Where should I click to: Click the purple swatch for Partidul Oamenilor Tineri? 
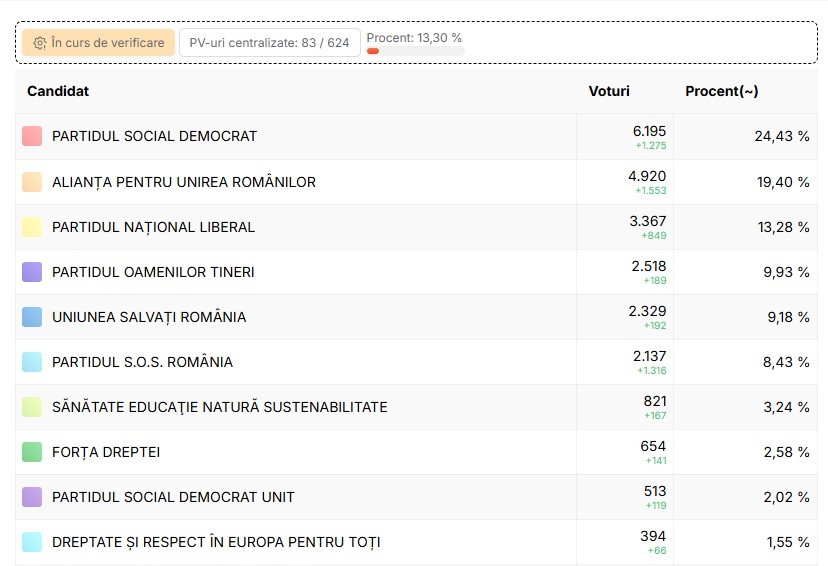[x=32, y=272]
